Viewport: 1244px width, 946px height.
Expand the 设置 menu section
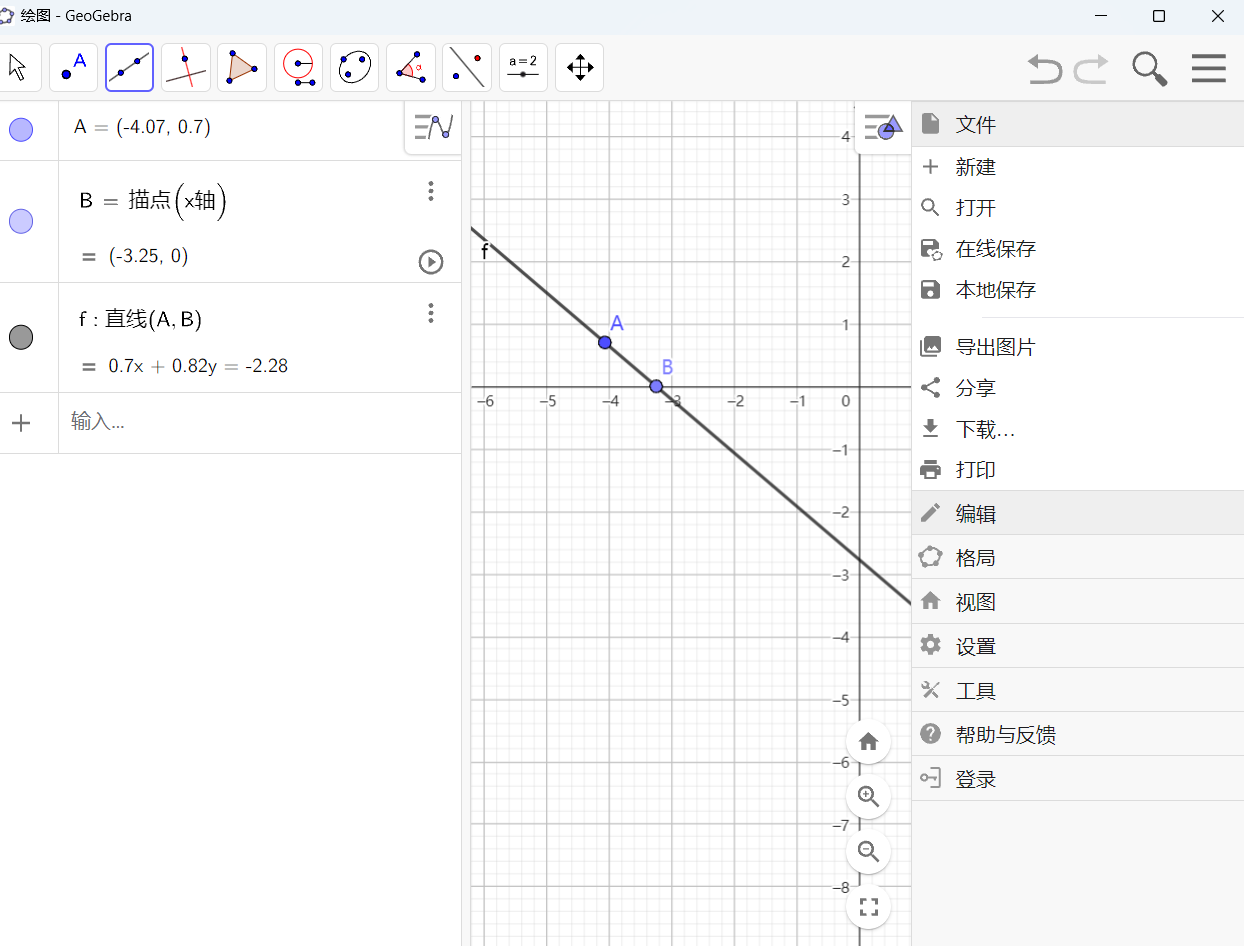pyautogui.click(x=1078, y=646)
